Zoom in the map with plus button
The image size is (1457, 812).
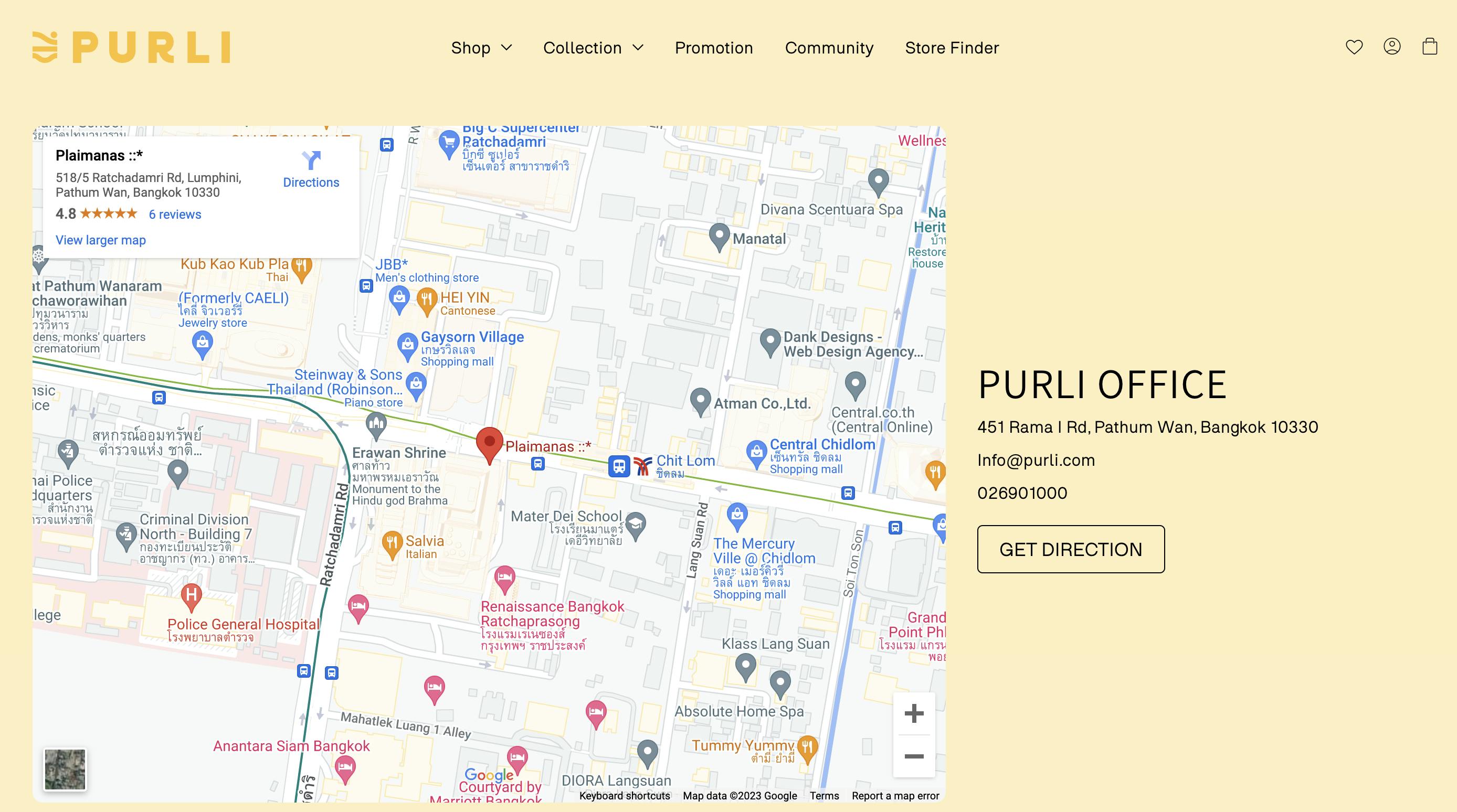914,713
